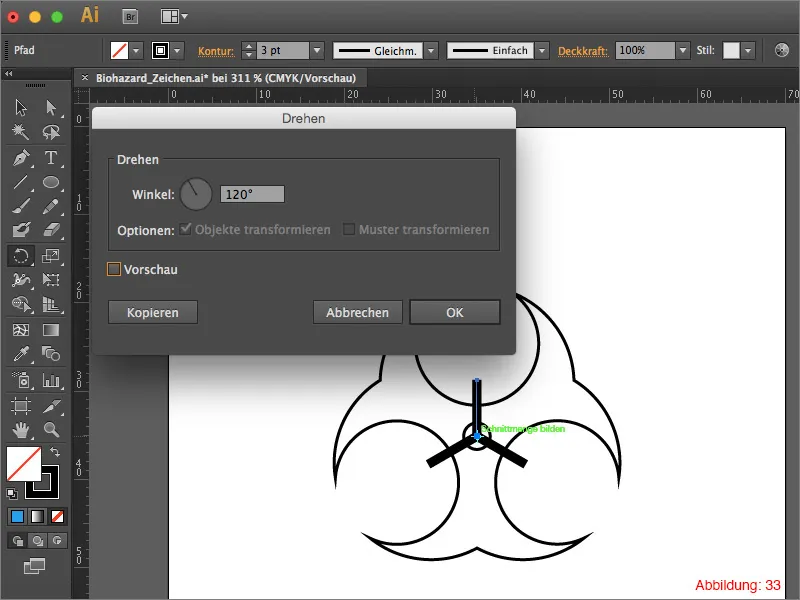Set paint mode to None

[58, 517]
